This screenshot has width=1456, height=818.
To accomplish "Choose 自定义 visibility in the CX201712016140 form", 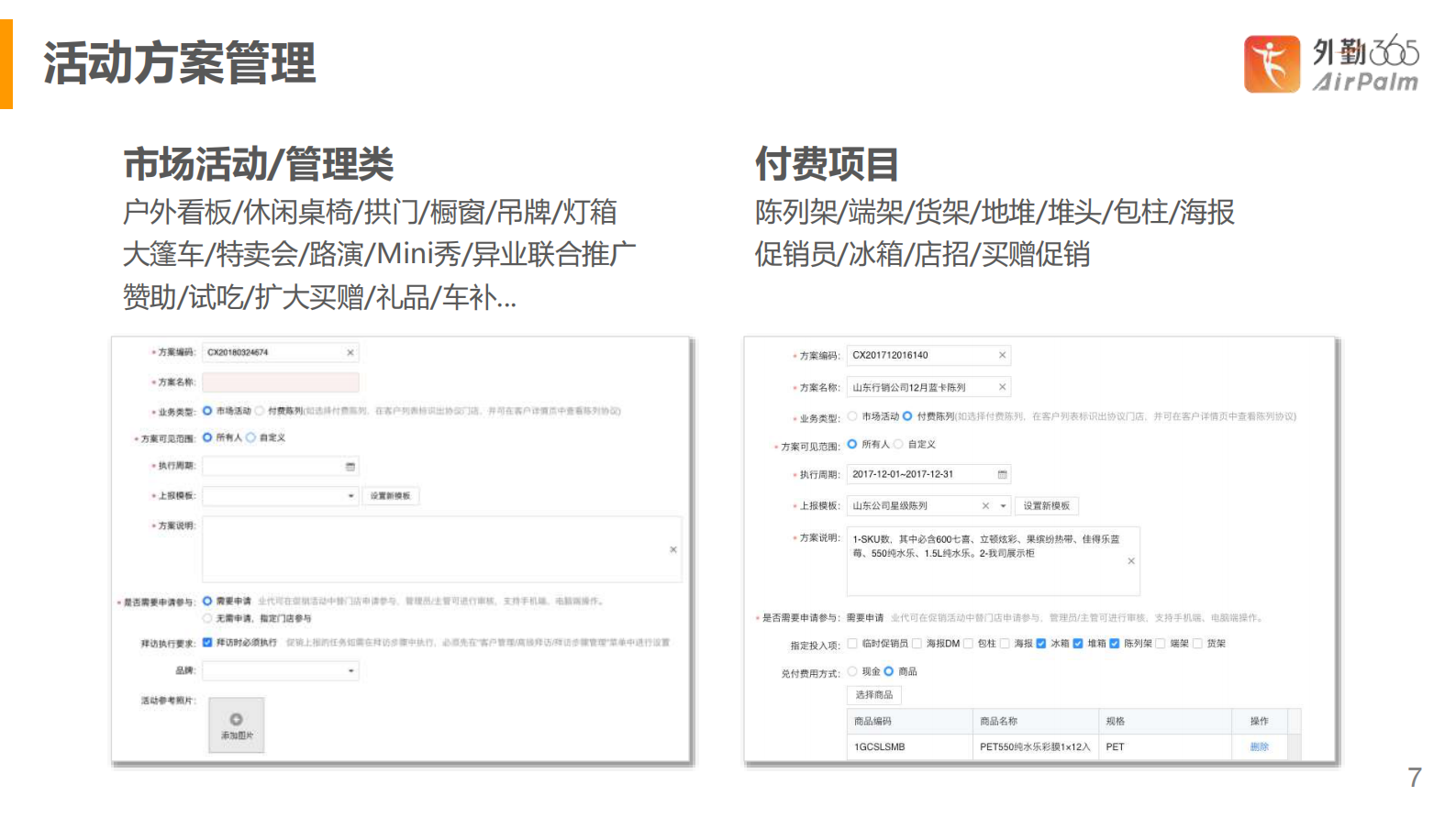I will coord(898,444).
